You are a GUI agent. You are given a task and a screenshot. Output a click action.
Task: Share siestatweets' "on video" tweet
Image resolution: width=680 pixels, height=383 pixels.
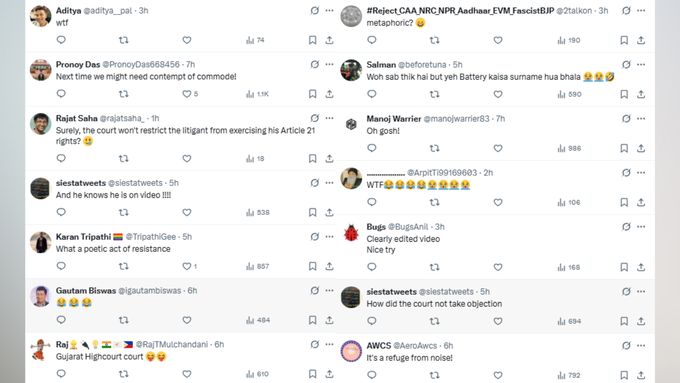(329, 212)
